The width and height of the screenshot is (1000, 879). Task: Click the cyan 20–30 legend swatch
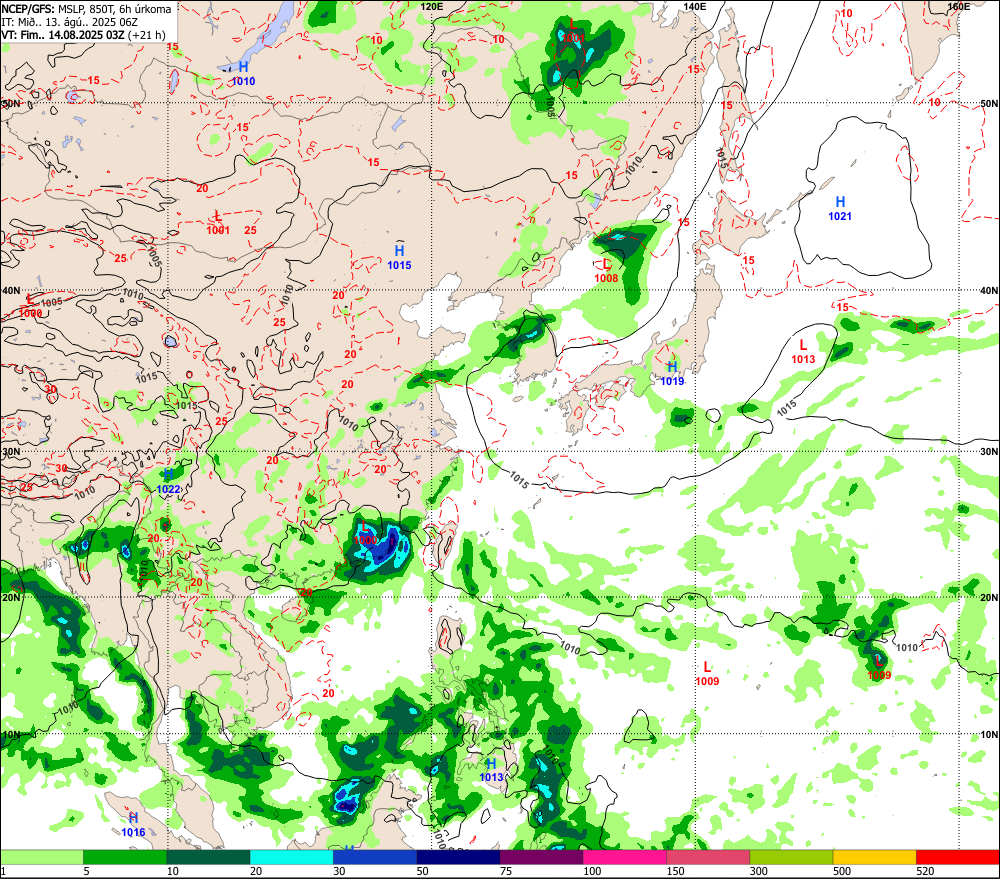click(x=291, y=857)
